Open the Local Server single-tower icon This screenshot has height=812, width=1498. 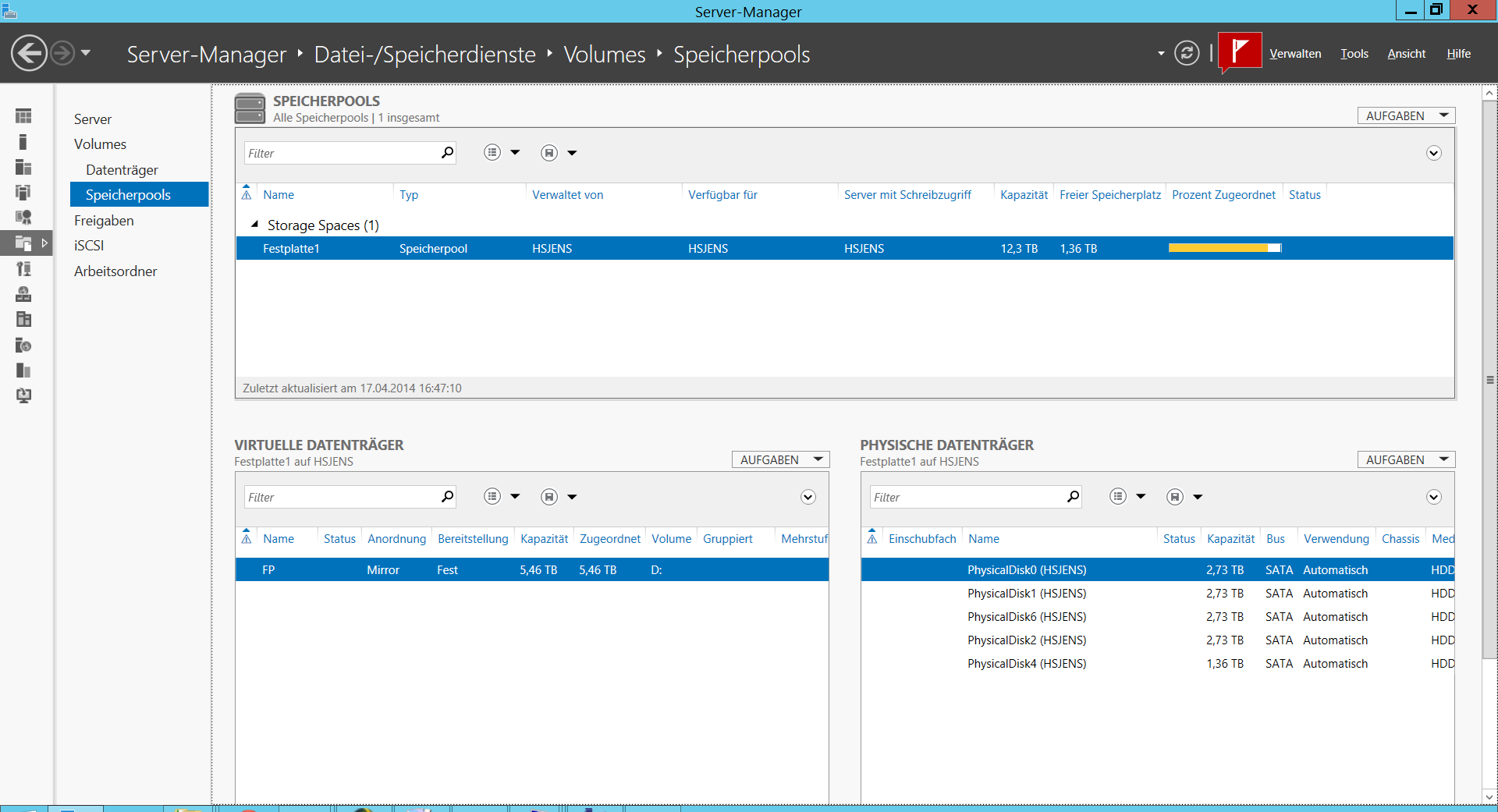point(23,142)
